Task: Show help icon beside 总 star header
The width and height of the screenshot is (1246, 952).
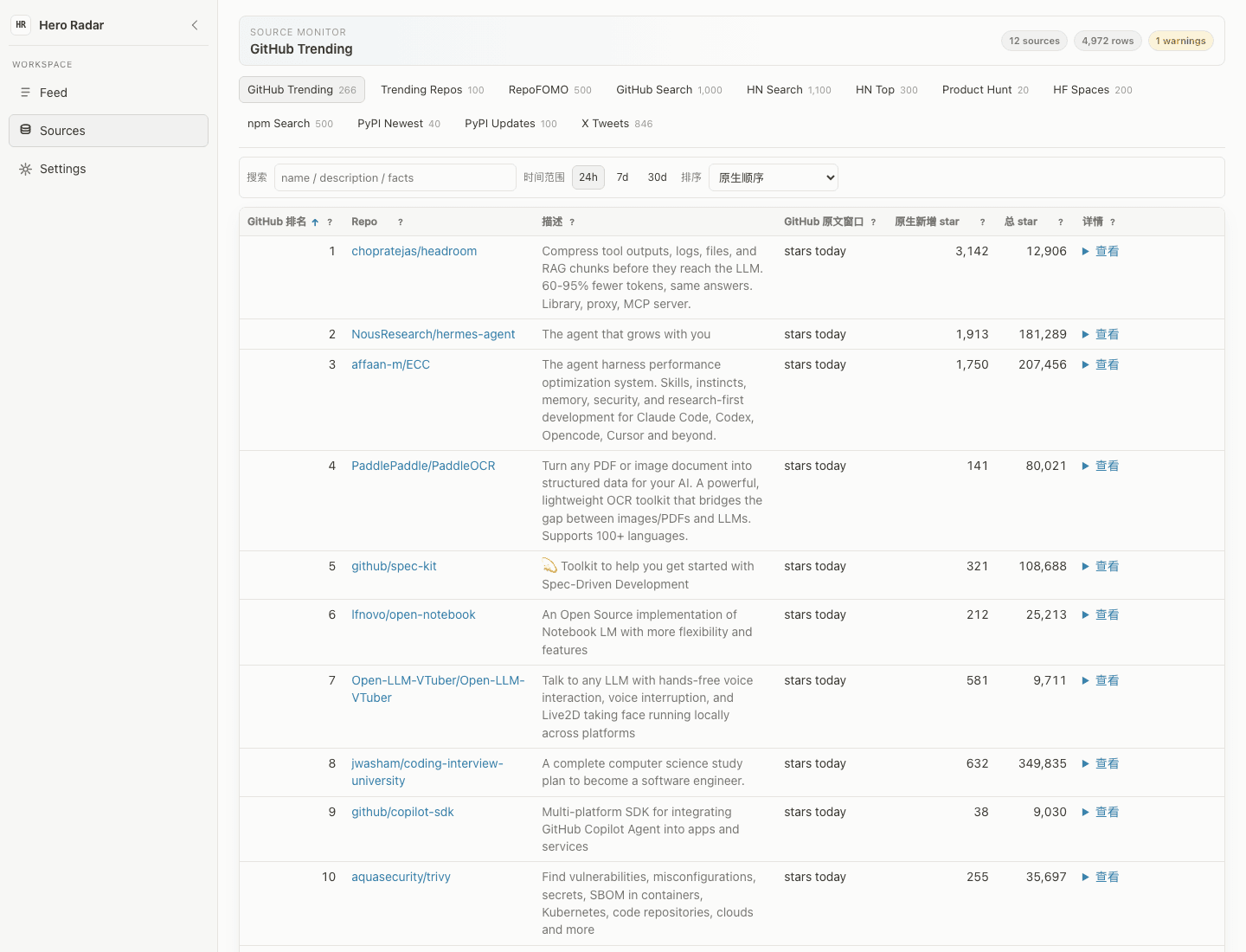Action: pos(1061,222)
